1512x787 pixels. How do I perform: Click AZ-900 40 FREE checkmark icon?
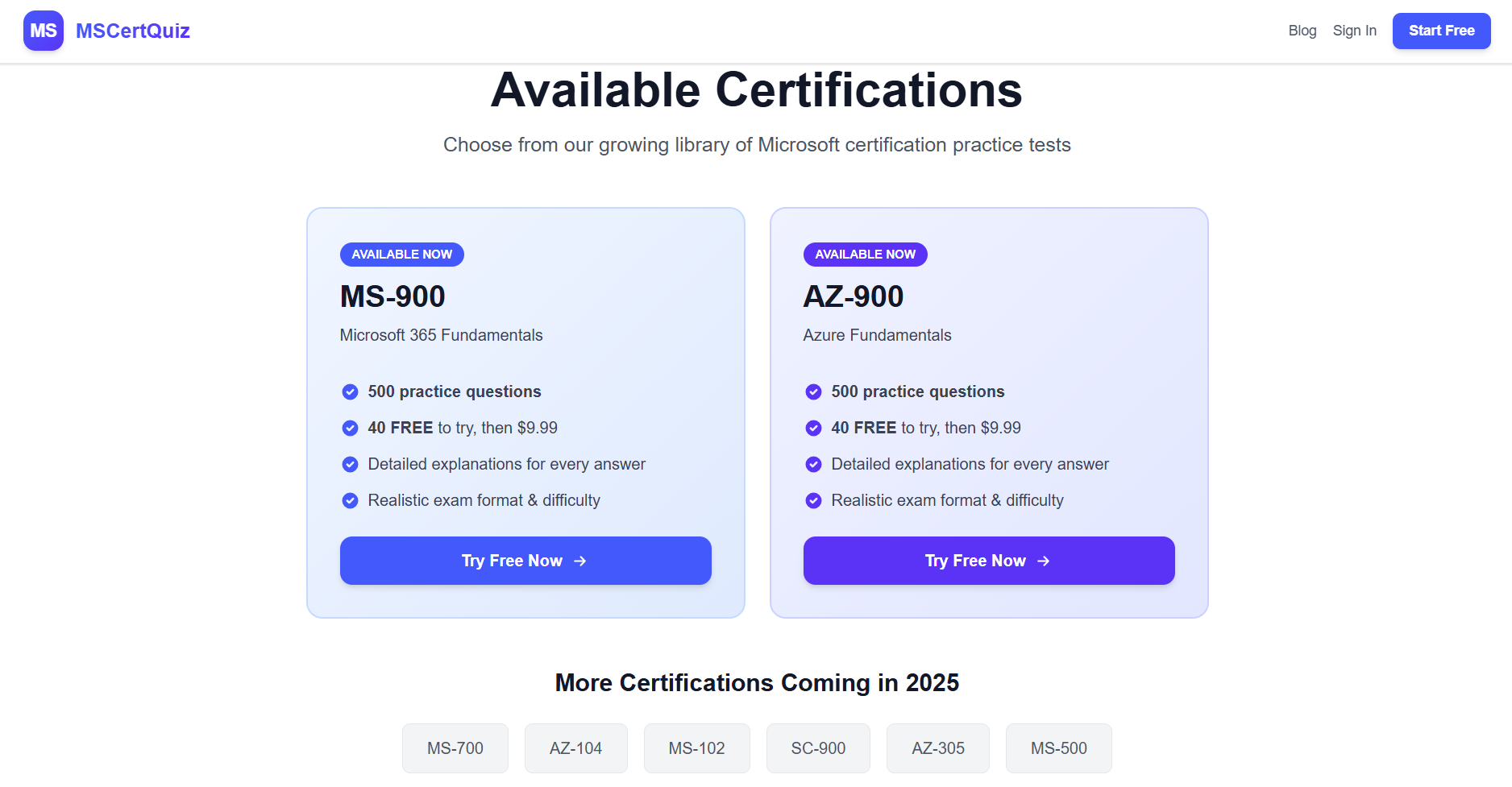point(813,429)
